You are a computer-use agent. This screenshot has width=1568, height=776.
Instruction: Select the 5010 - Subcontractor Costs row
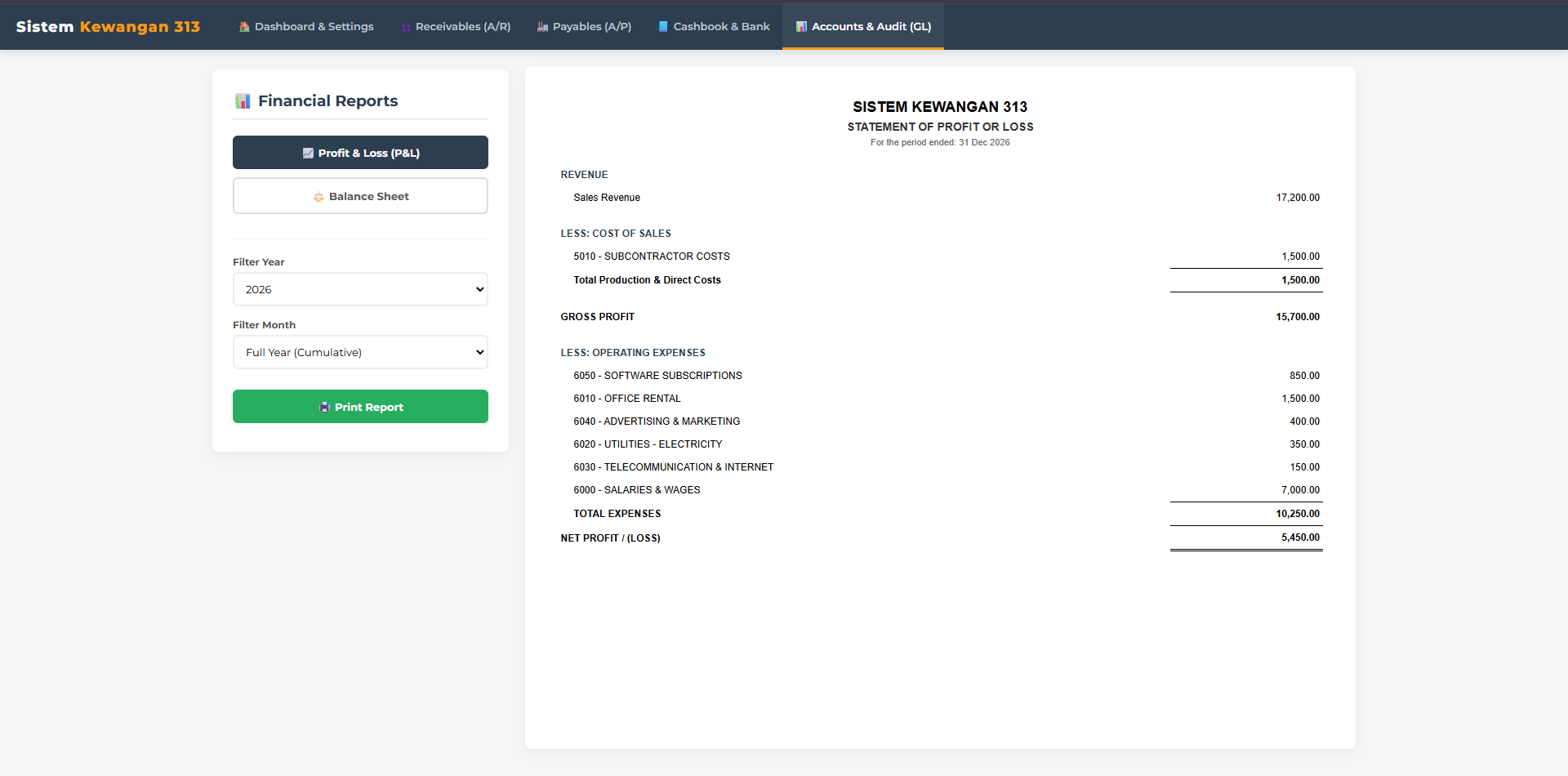click(652, 256)
